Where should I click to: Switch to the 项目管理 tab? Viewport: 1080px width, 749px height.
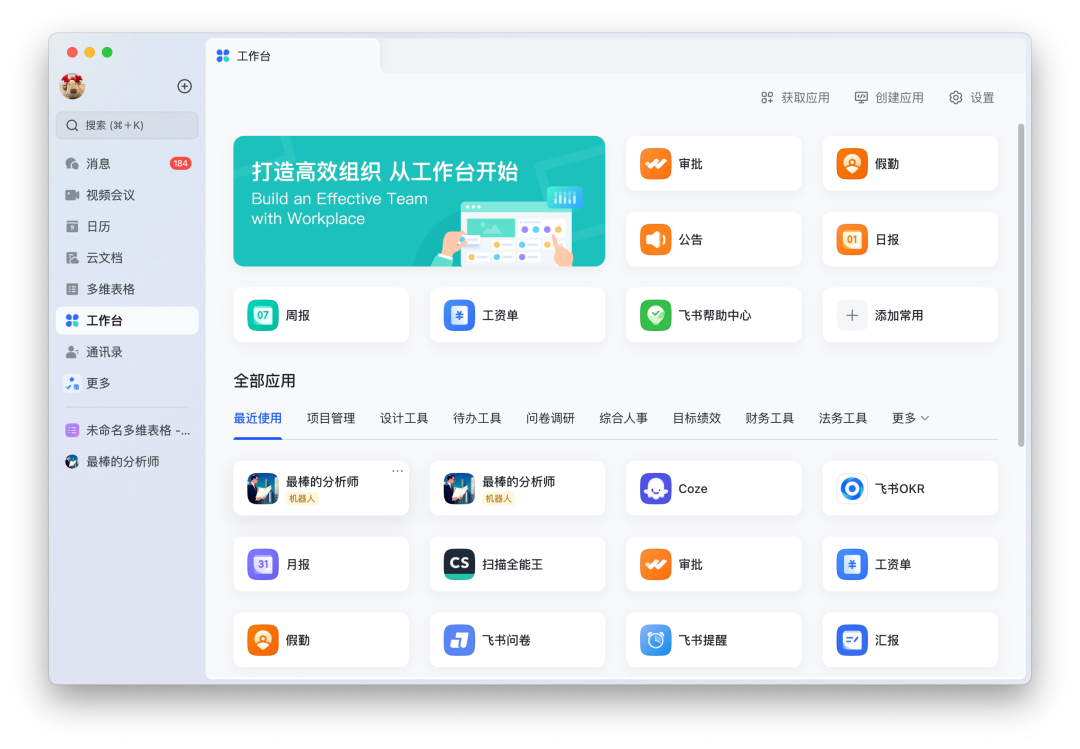click(331, 418)
